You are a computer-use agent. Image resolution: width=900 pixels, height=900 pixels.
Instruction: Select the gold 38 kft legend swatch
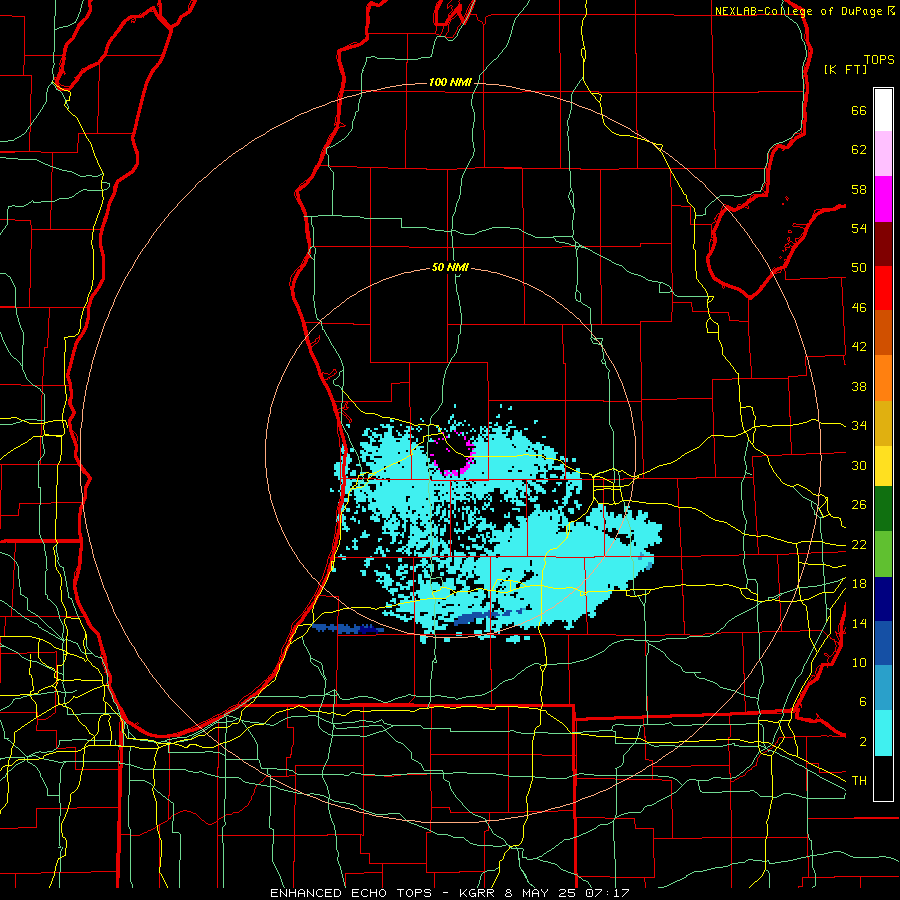pyautogui.click(x=883, y=423)
